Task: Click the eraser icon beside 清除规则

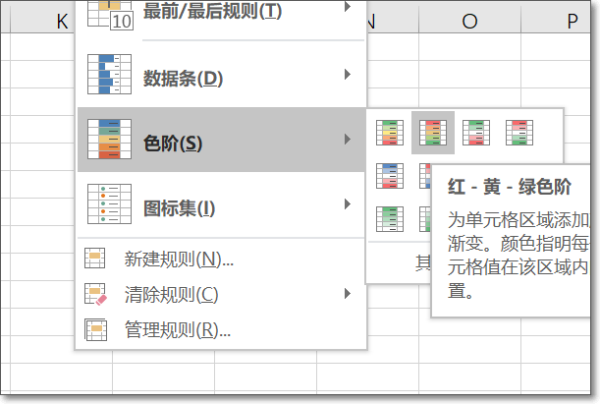Action: click(95, 294)
